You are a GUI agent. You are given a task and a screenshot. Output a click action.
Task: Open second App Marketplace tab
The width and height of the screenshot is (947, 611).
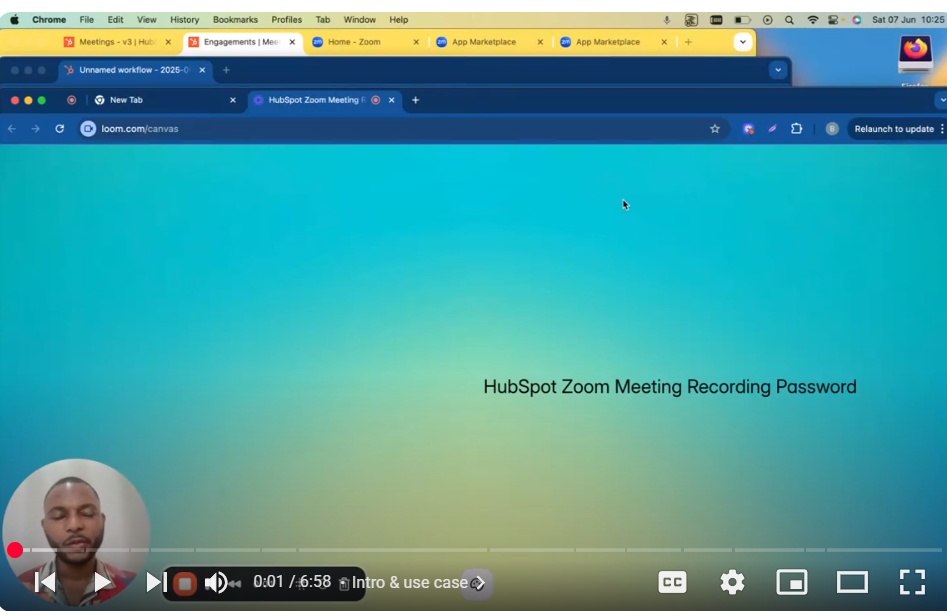613,42
